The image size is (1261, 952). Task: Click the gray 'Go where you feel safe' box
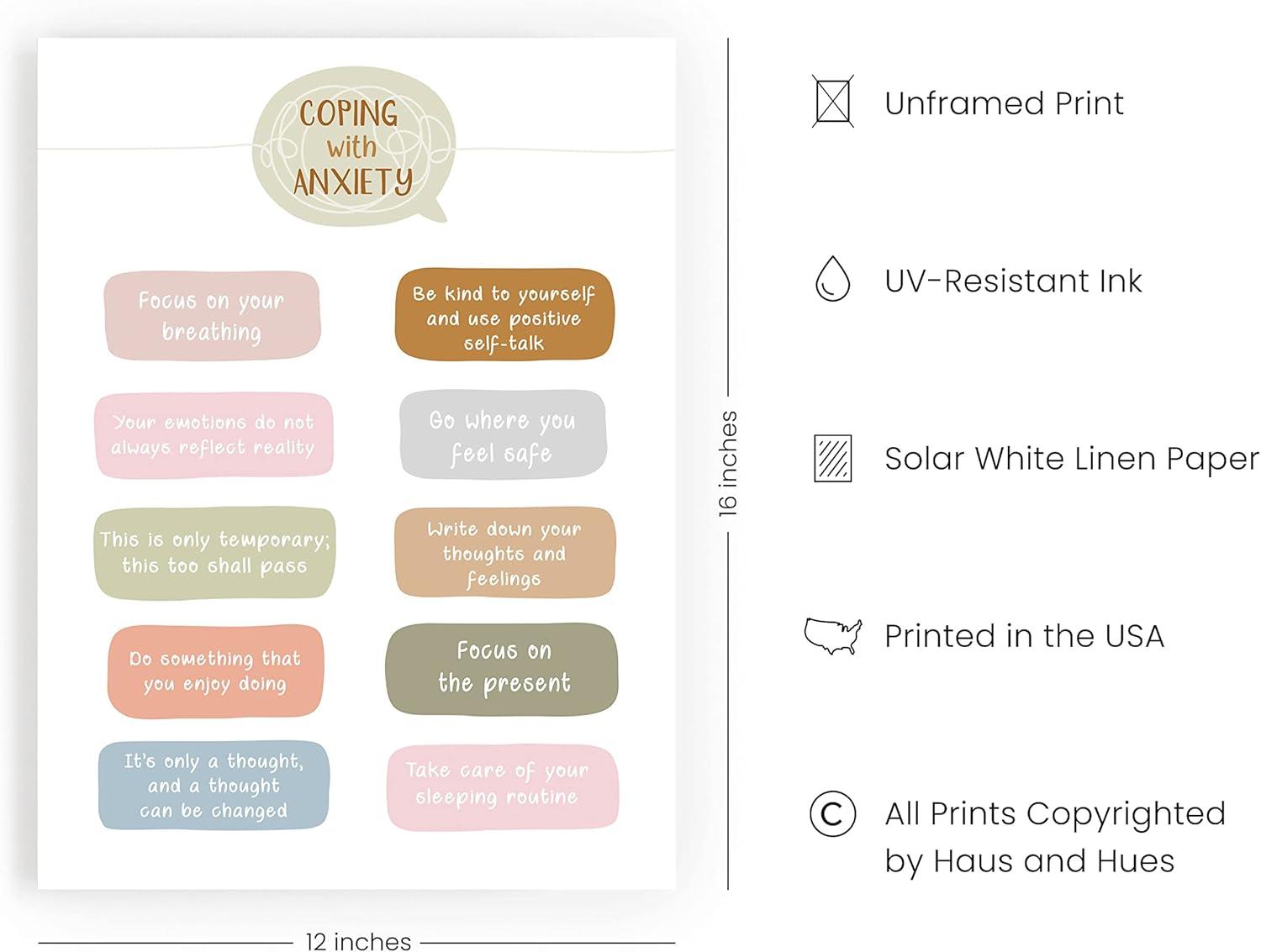[x=503, y=434]
